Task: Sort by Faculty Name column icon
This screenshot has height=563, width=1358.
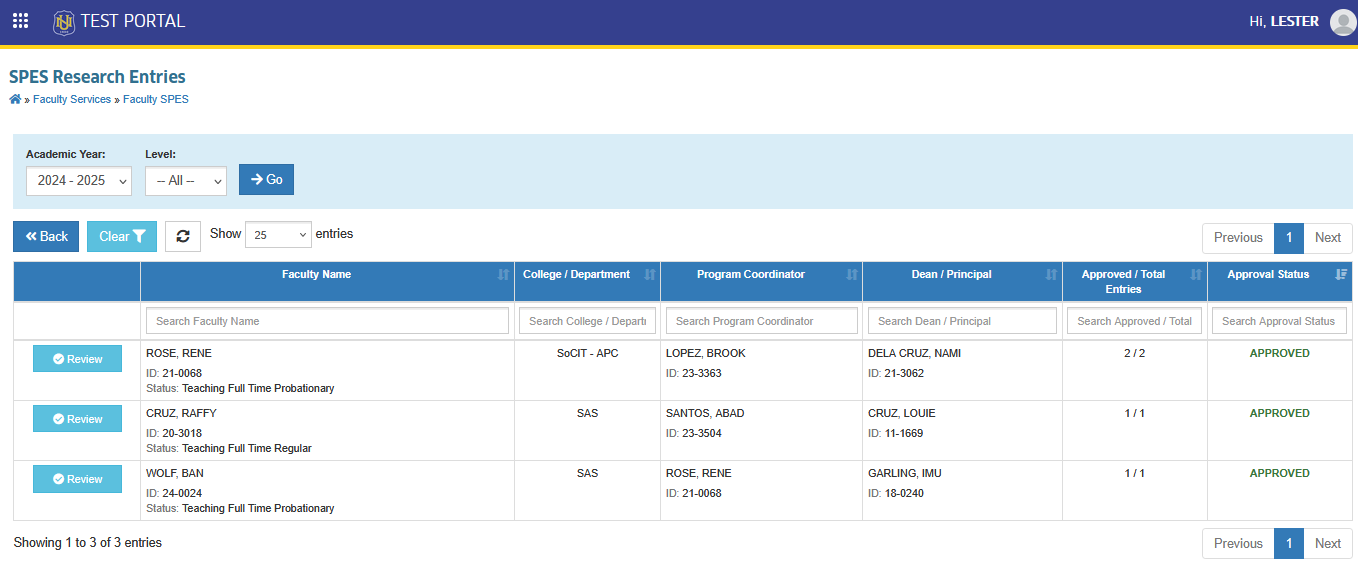Action: (x=503, y=275)
